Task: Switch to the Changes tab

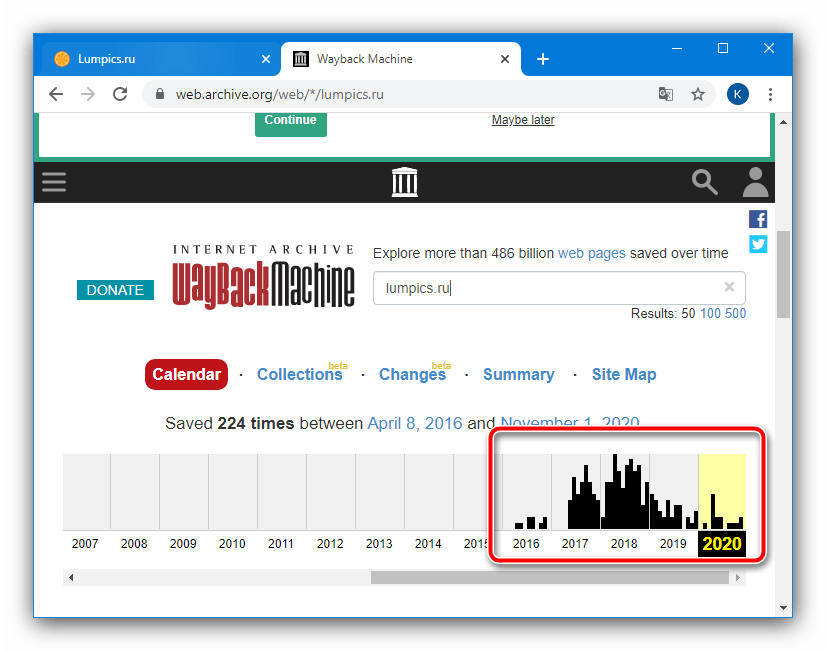Action: coord(412,374)
